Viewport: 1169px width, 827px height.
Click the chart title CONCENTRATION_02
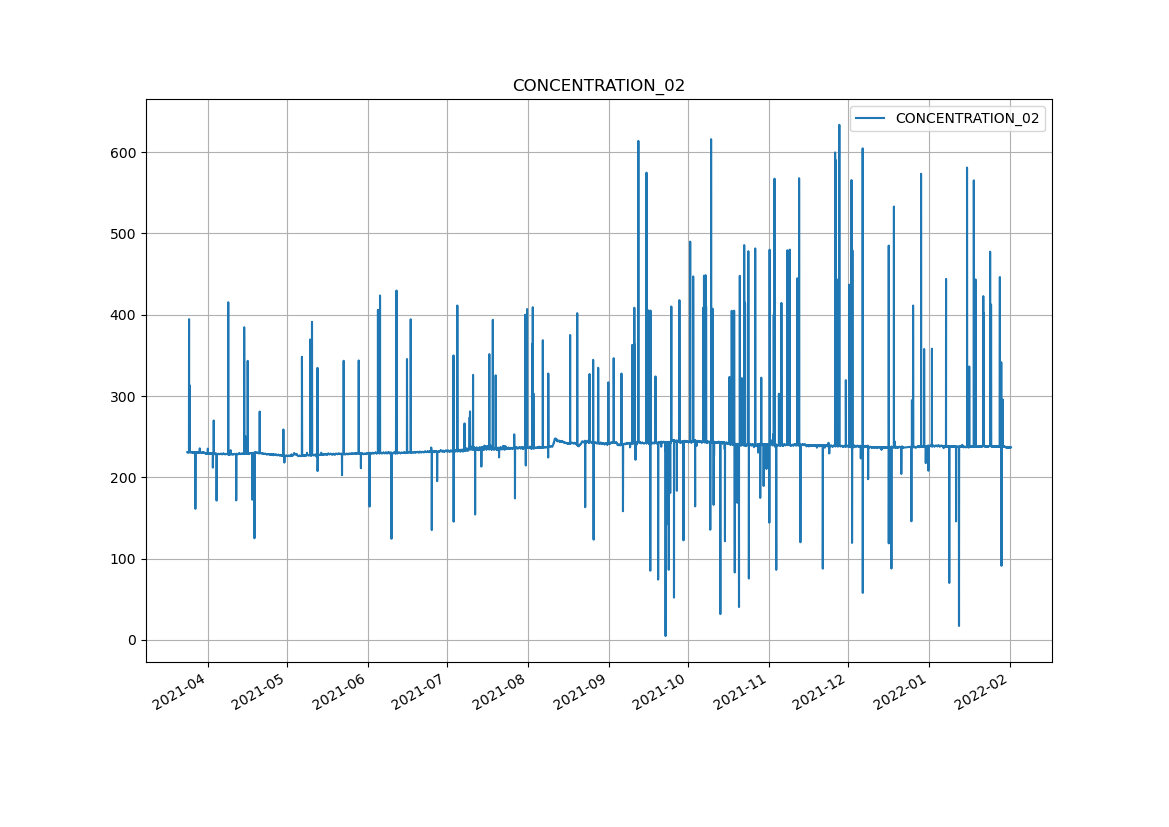coord(598,86)
